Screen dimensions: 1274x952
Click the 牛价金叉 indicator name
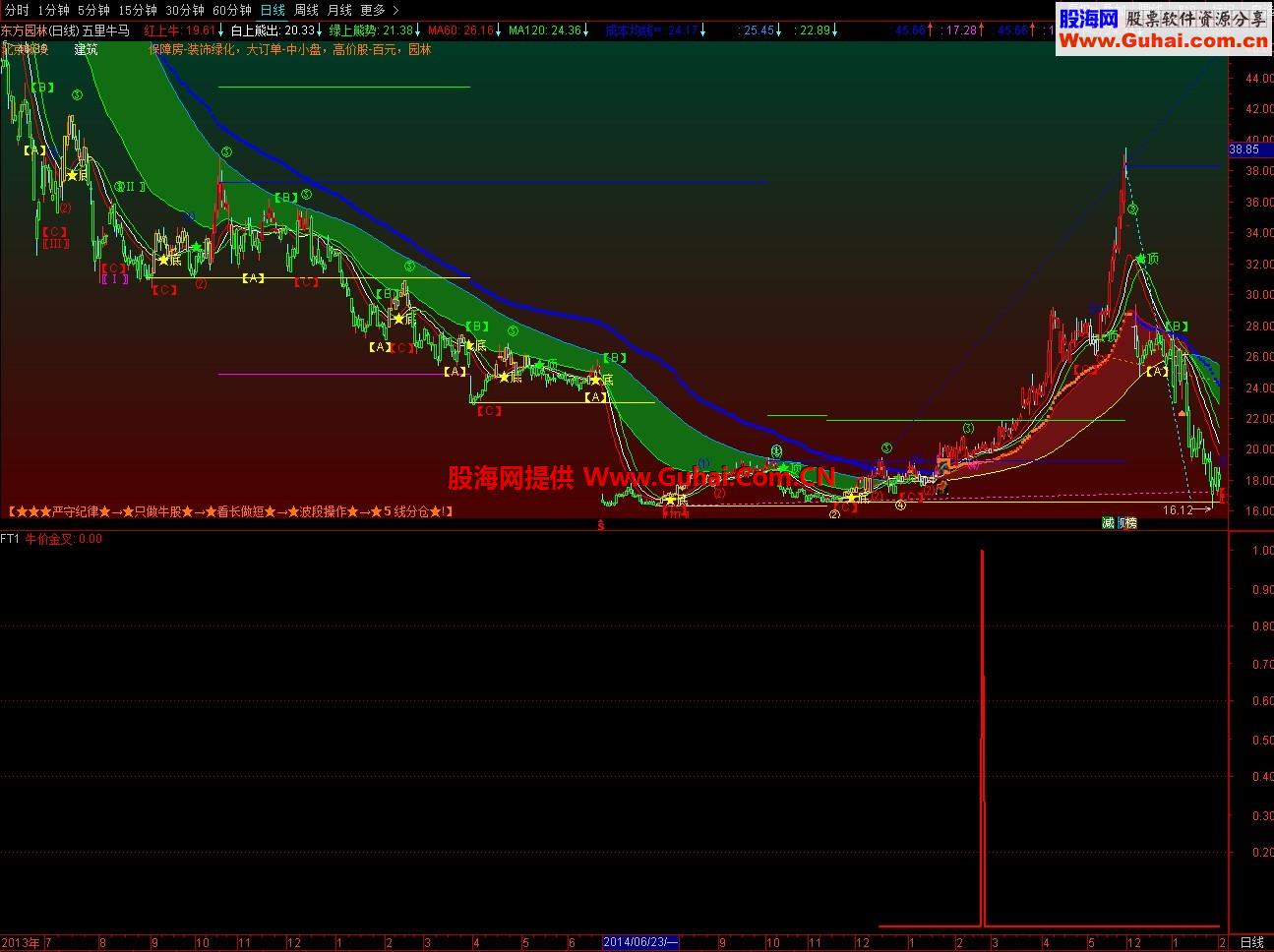(x=49, y=538)
